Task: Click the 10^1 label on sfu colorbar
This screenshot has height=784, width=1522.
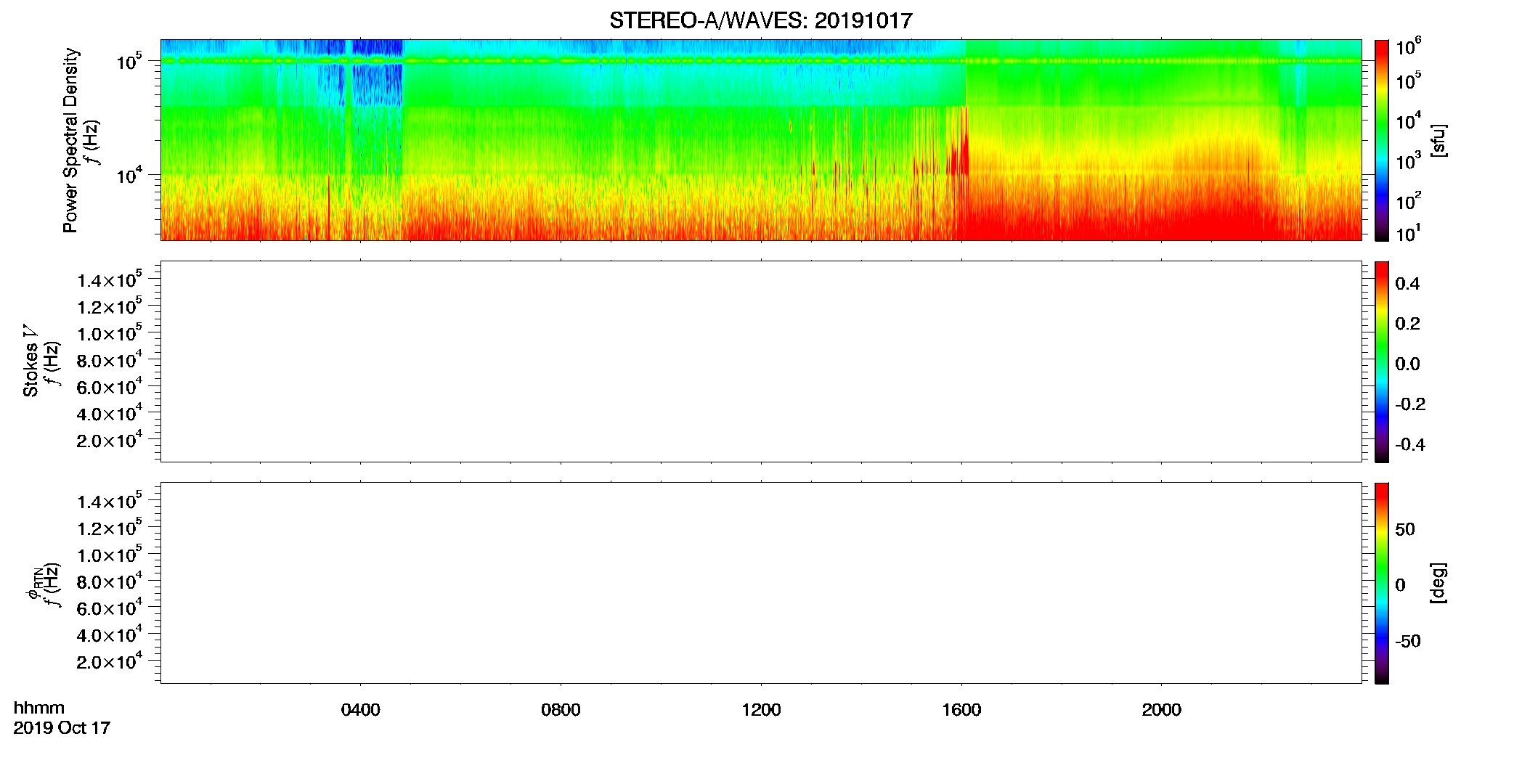Action: tap(1408, 234)
